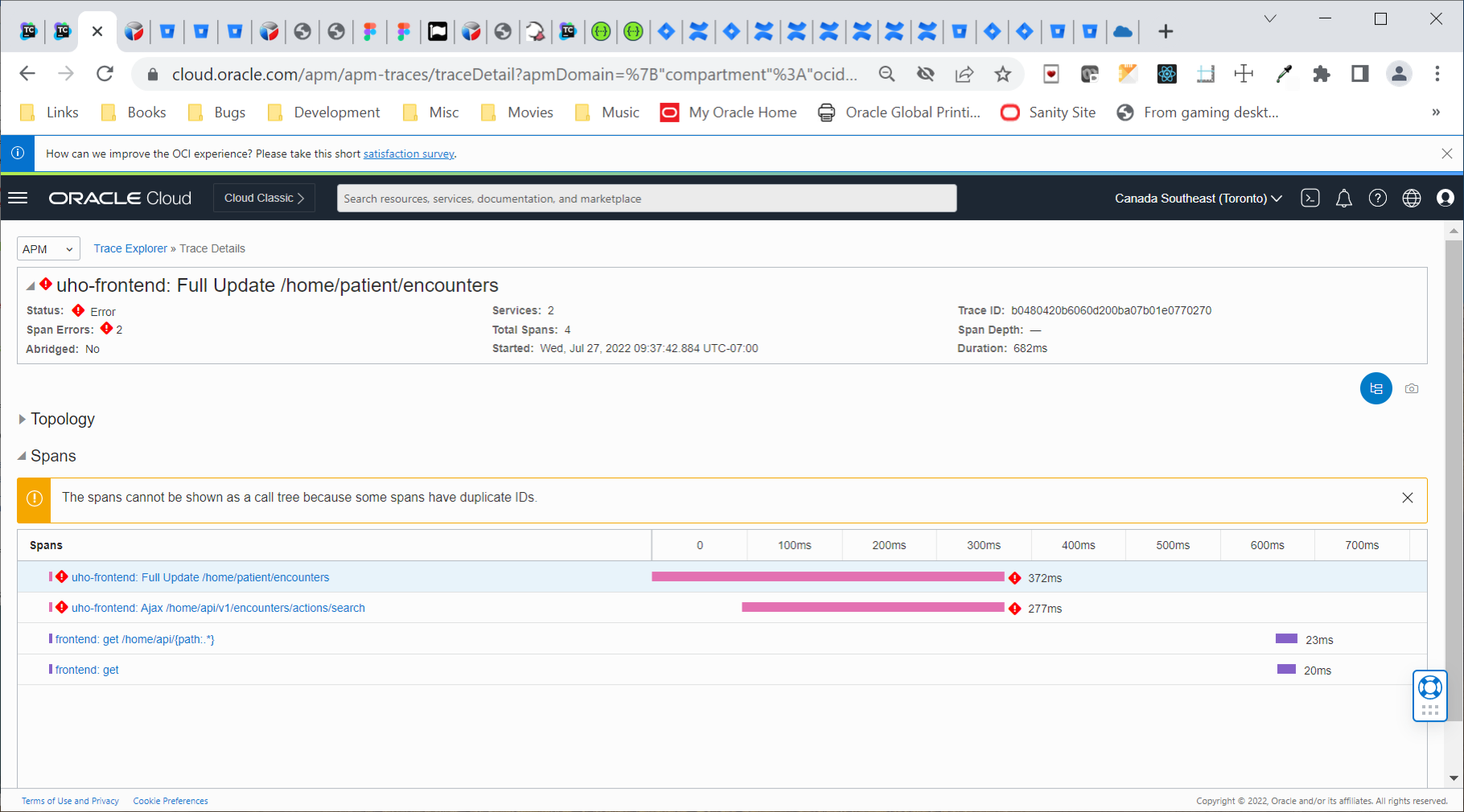Toggle the browser side panel icon
Image resolution: width=1464 pixels, height=812 pixels.
pos(1360,74)
